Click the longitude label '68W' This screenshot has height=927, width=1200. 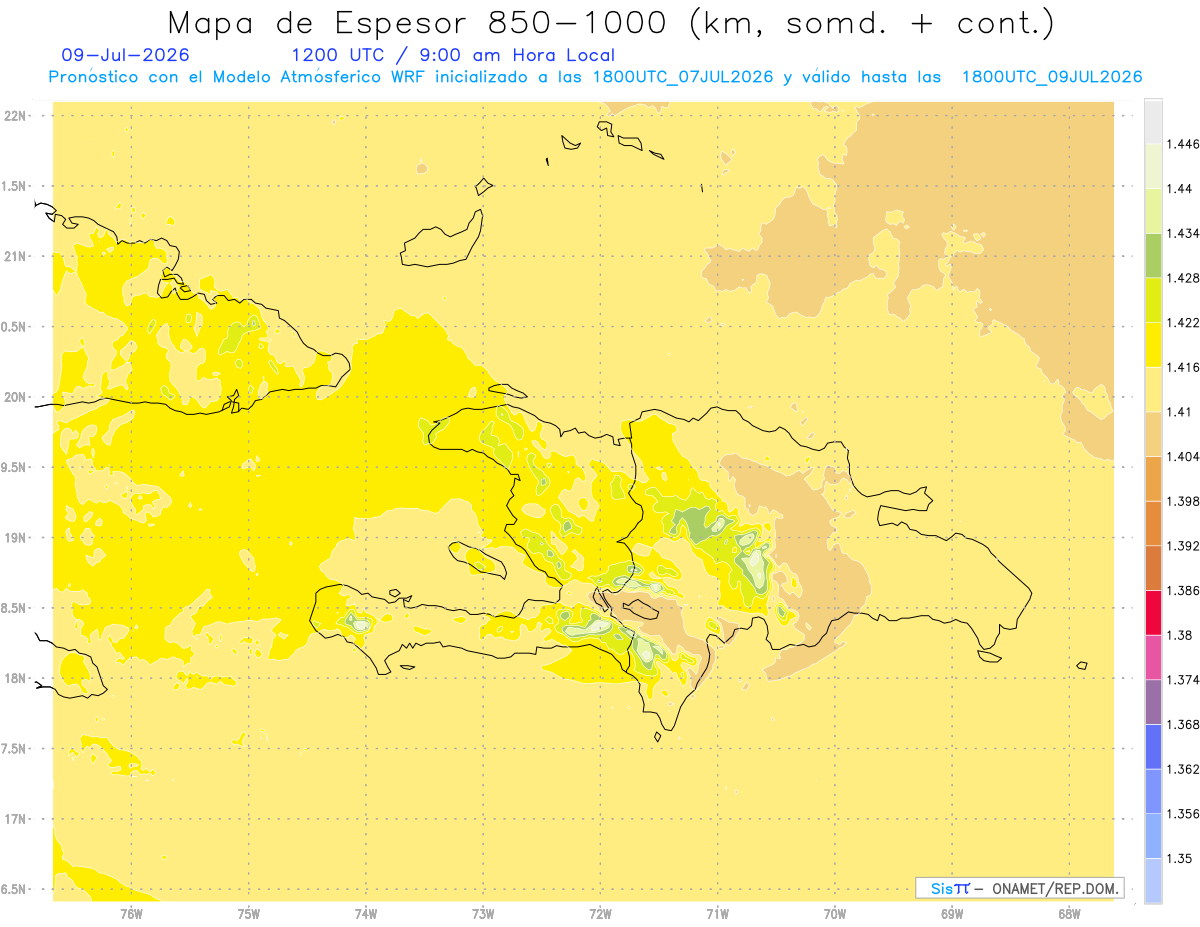tap(1069, 914)
